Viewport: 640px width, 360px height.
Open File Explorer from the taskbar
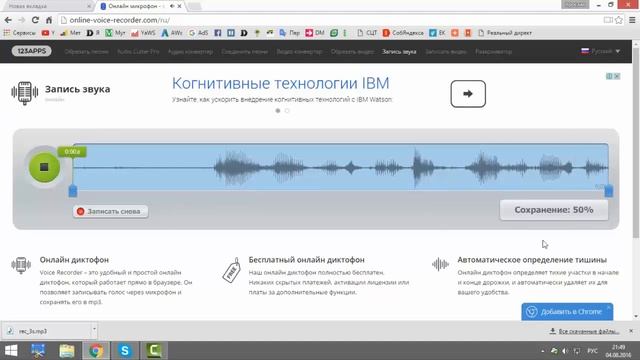(x=67, y=351)
